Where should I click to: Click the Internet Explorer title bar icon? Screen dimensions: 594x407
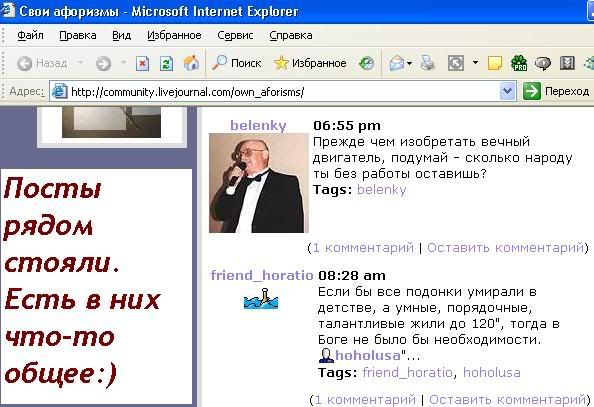point(8,11)
